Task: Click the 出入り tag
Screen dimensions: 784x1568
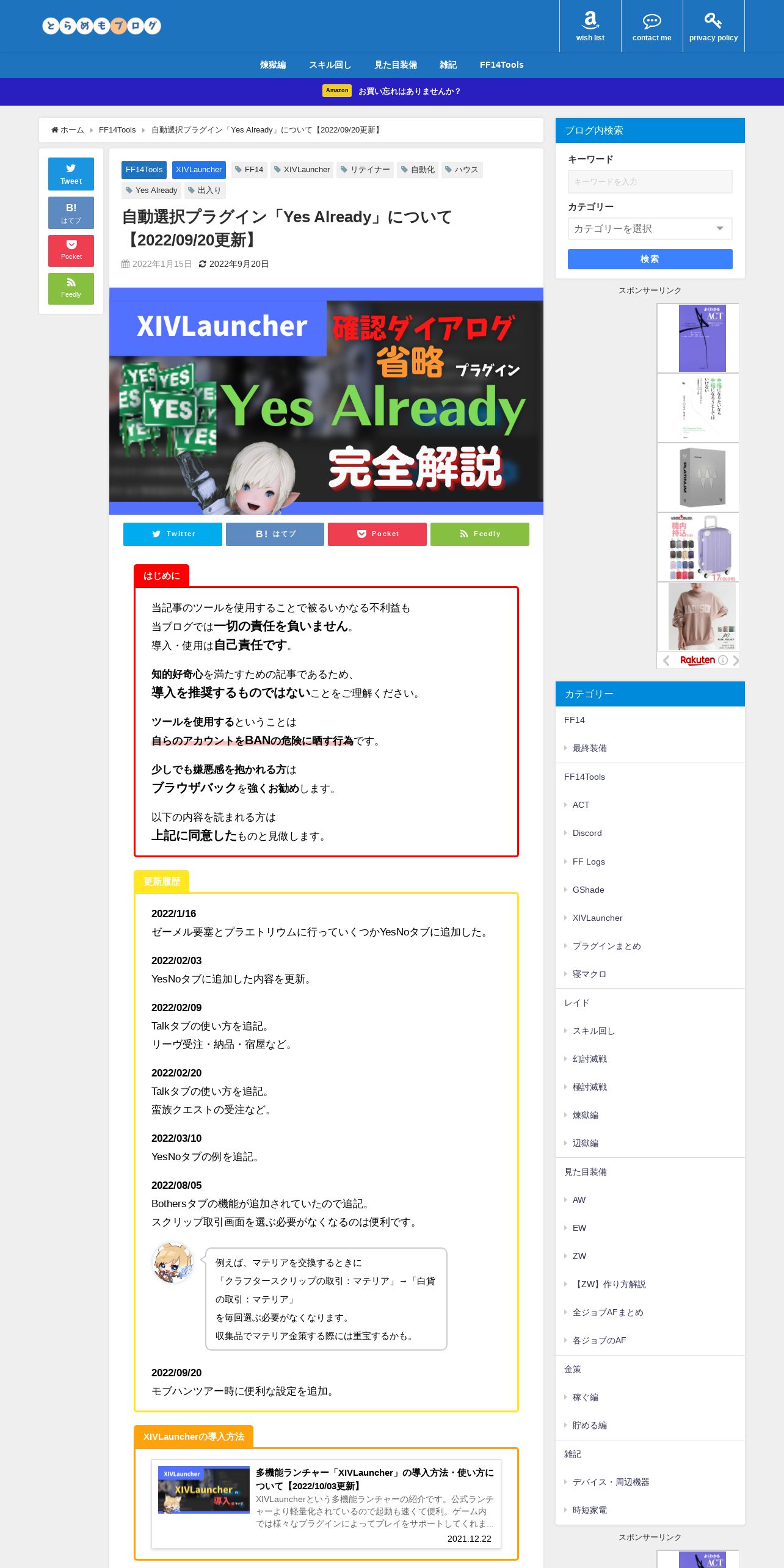Action: 205,191
